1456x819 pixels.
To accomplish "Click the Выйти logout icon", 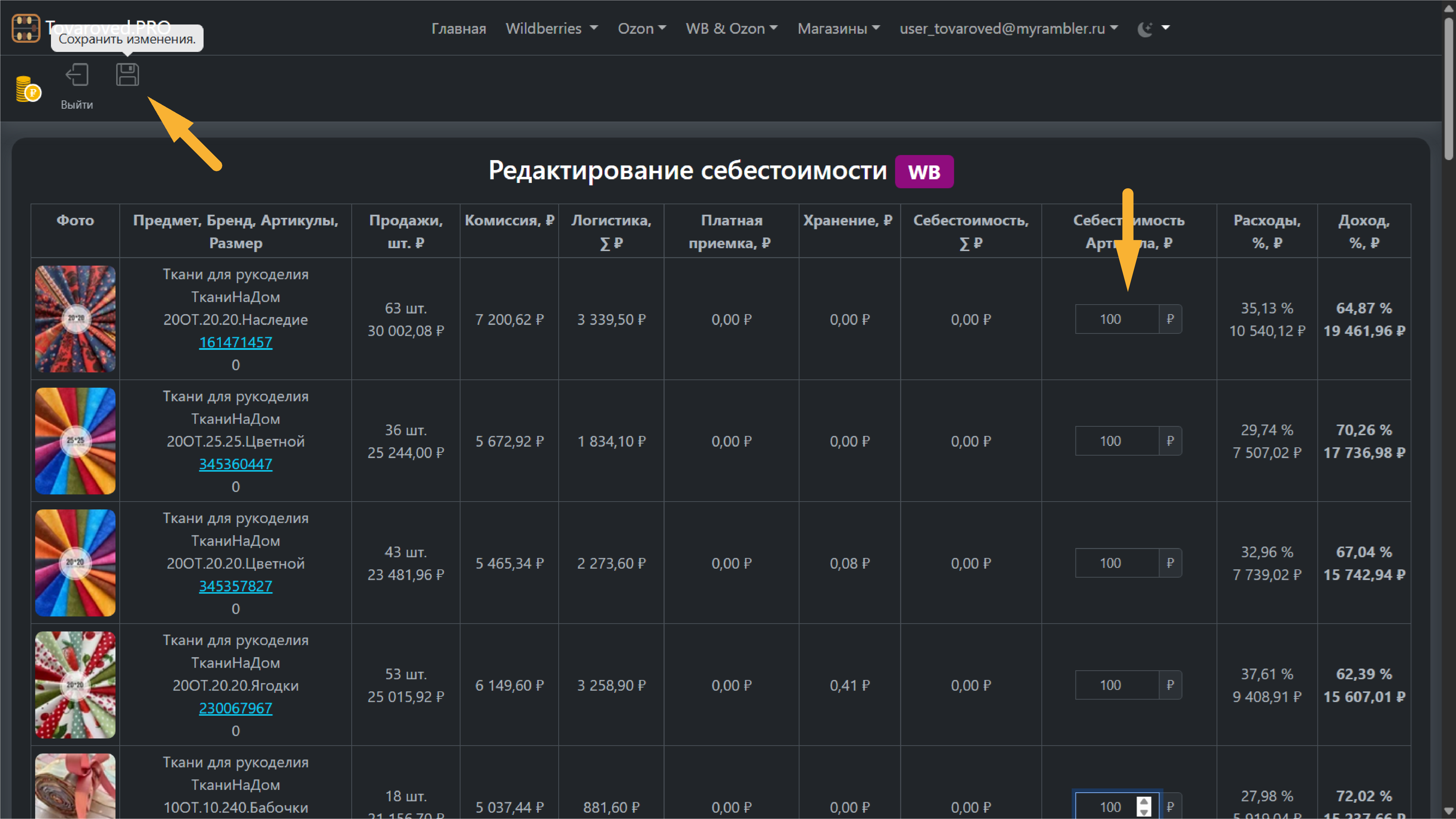I will click(x=77, y=75).
